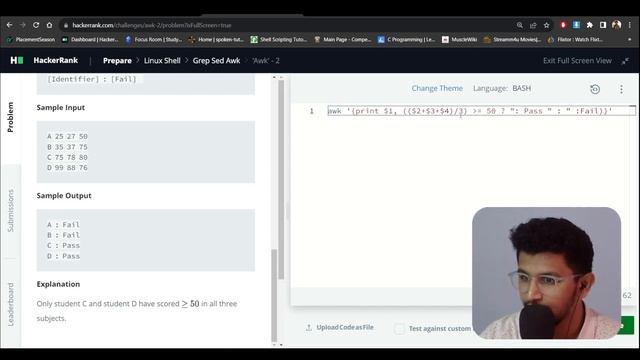Click sample output row 'A : Fail'
The image size is (640, 360).
pyautogui.click(x=63, y=224)
